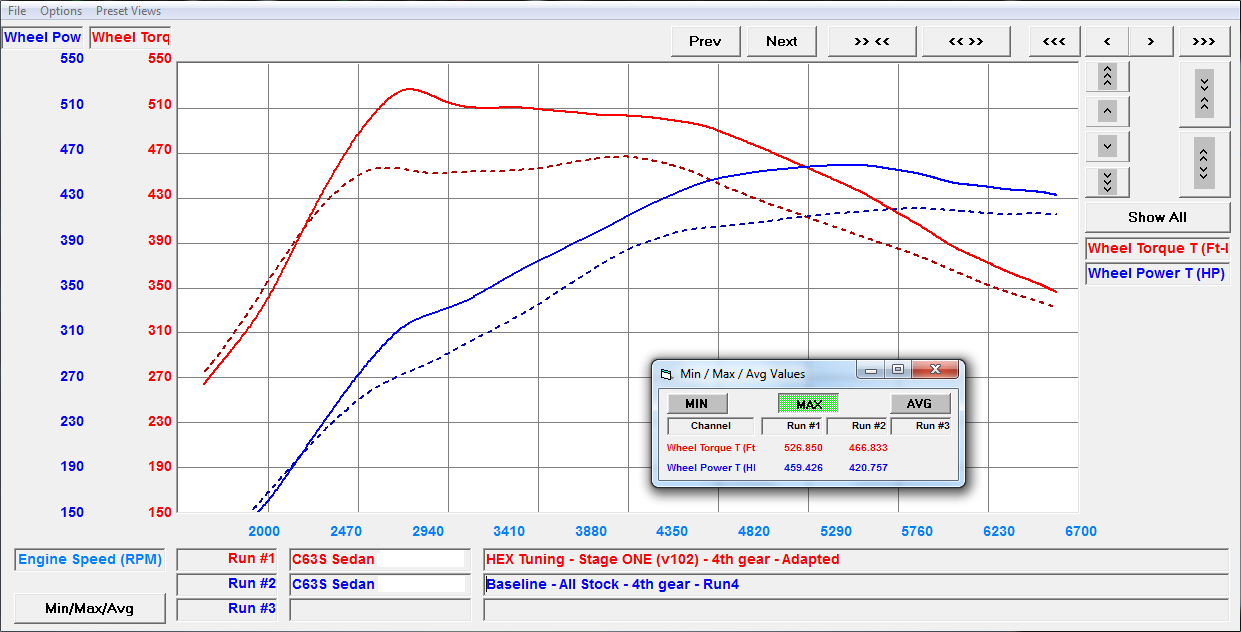The height and width of the screenshot is (632, 1241).
Task: Click the '>> <<' horizontal compress button
Action: [x=872, y=41]
